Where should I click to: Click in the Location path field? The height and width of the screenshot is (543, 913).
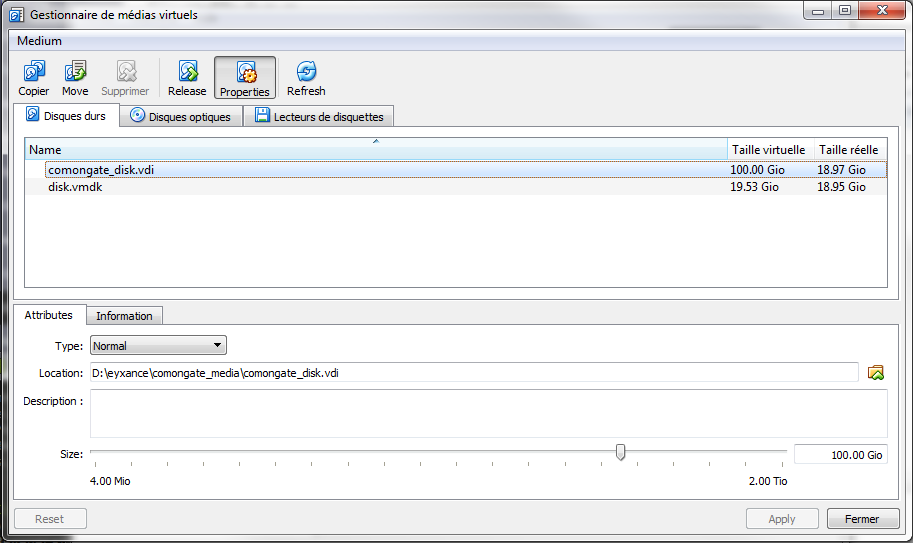coord(474,372)
